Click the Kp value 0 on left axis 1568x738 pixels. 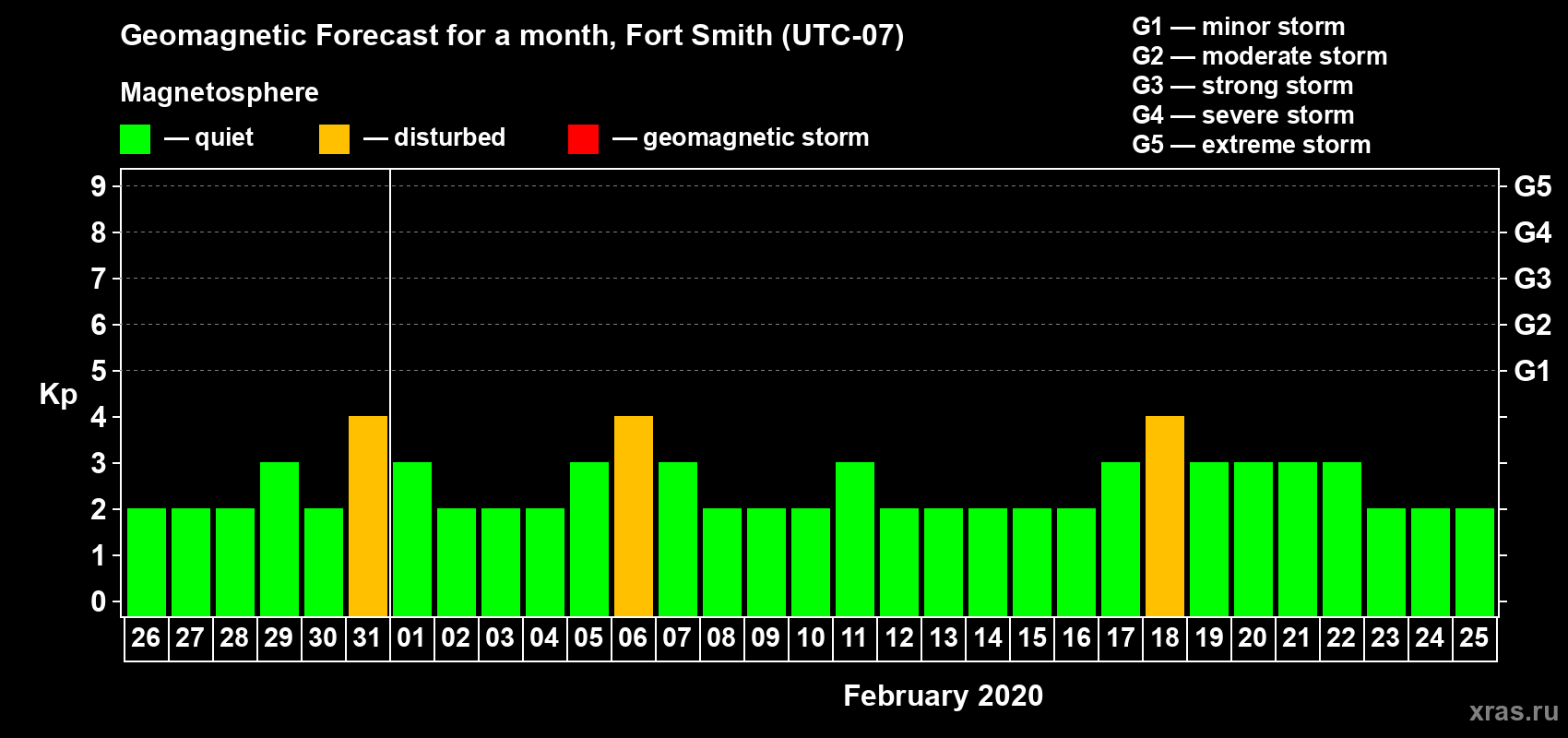(99, 601)
